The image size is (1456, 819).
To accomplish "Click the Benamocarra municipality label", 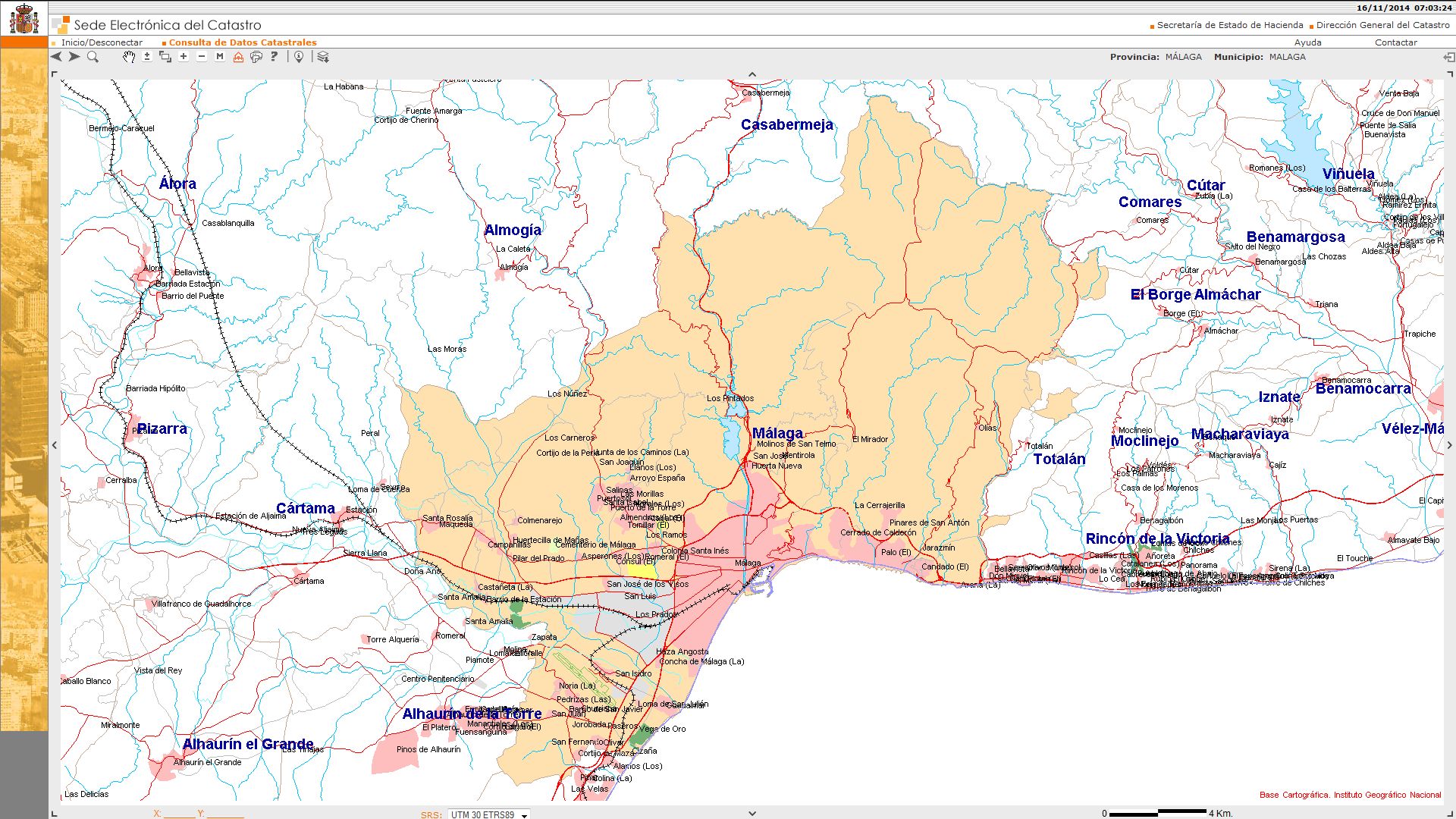I will pos(1363,388).
